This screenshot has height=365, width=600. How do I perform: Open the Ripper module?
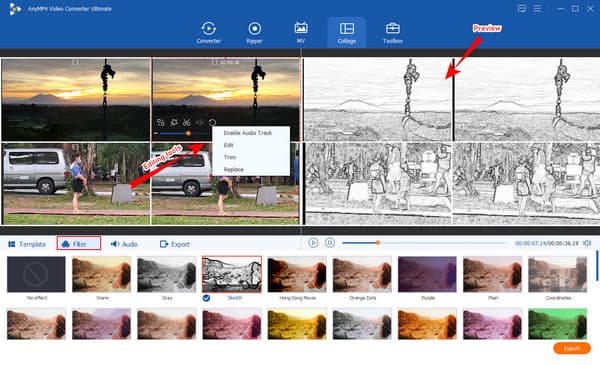pyautogui.click(x=254, y=33)
